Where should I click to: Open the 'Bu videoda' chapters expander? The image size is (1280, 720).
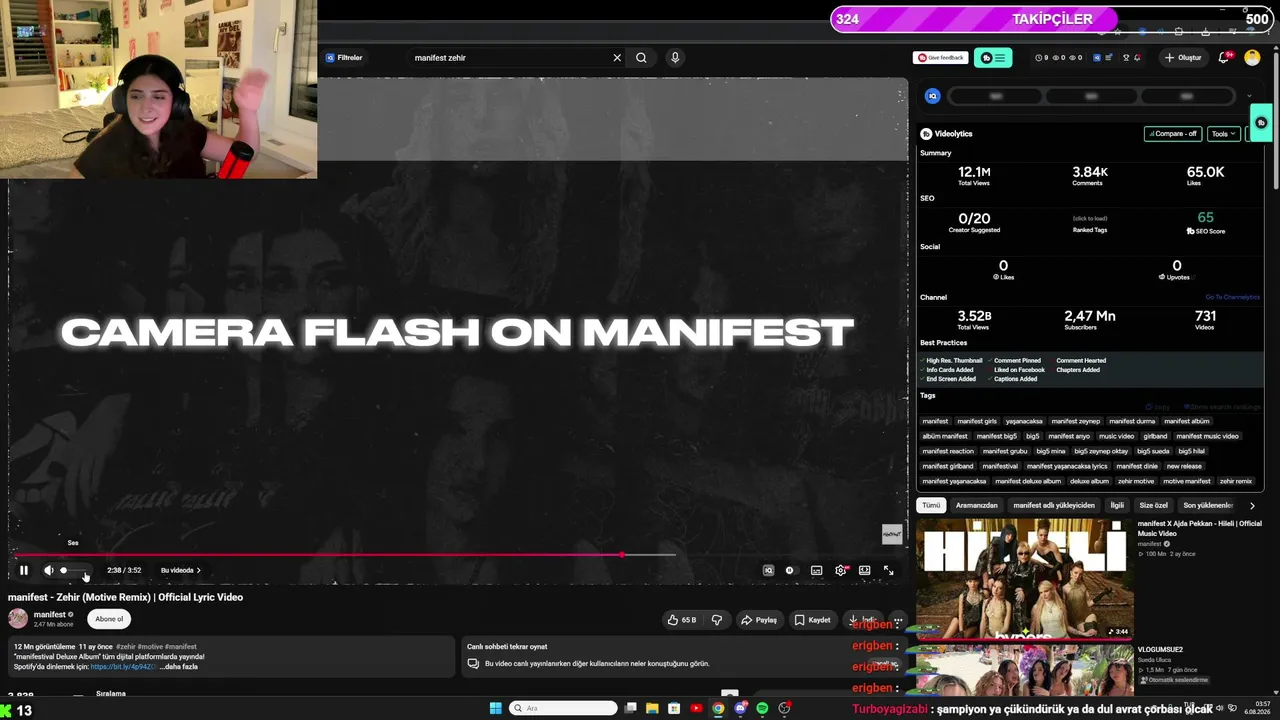[x=181, y=570]
